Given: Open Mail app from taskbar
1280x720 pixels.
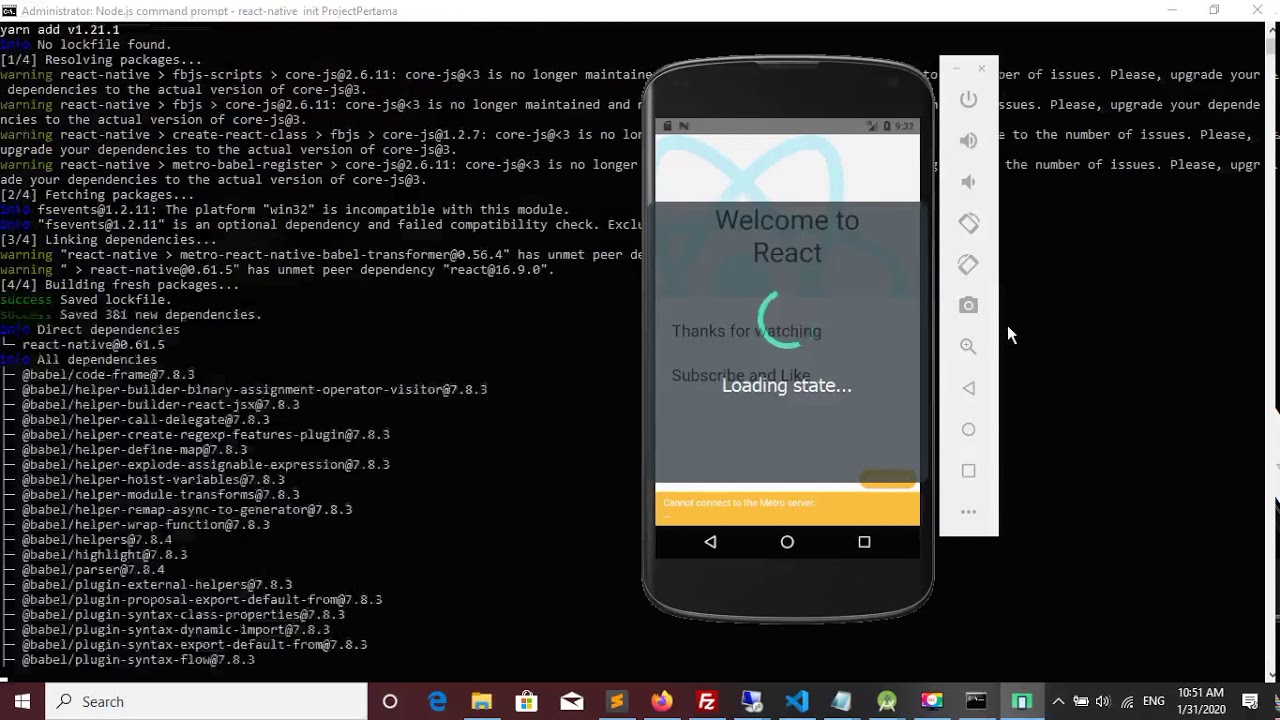Looking at the screenshot, I should [571, 701].
